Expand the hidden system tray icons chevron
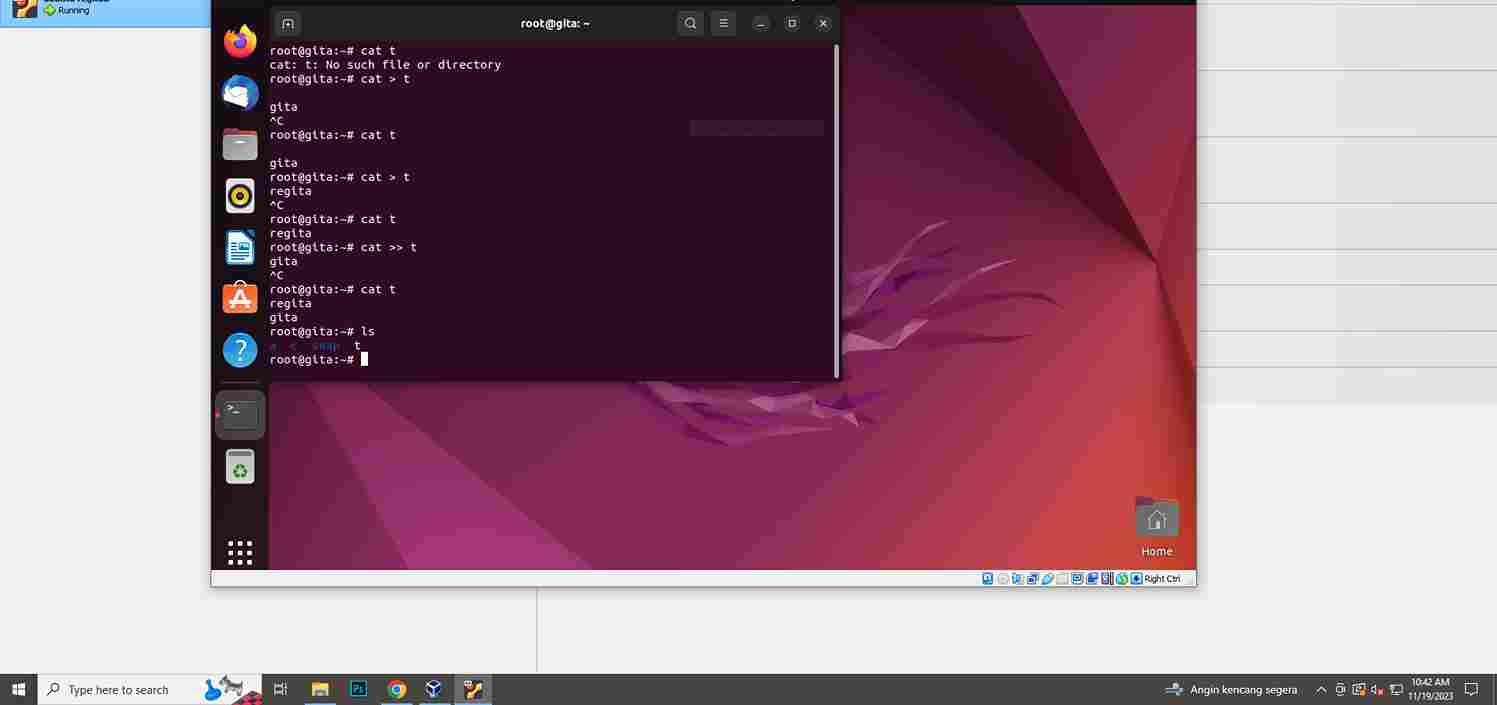Image resolution: width=1497 pixels, height=705 pixels. coord(1320,689)
